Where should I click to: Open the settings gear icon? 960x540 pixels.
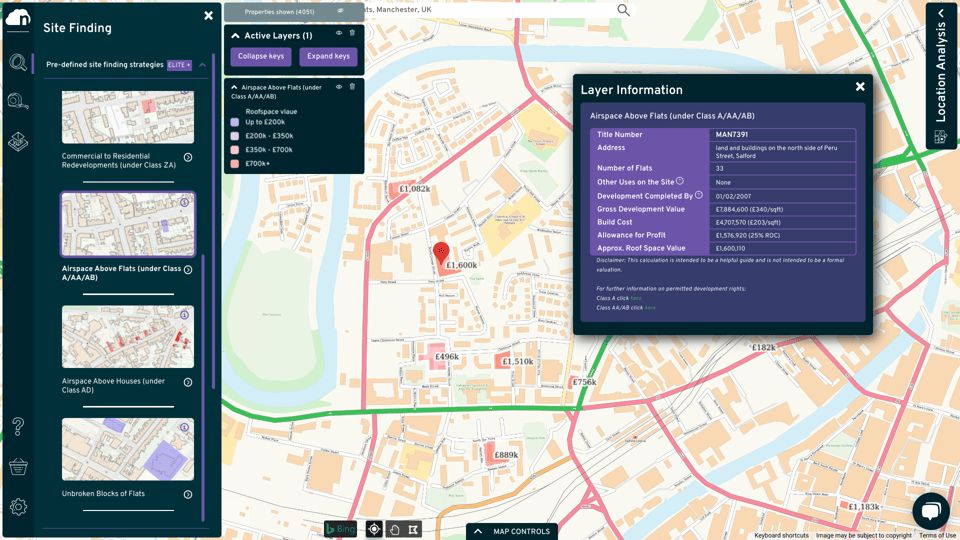(x=18, y=507)
